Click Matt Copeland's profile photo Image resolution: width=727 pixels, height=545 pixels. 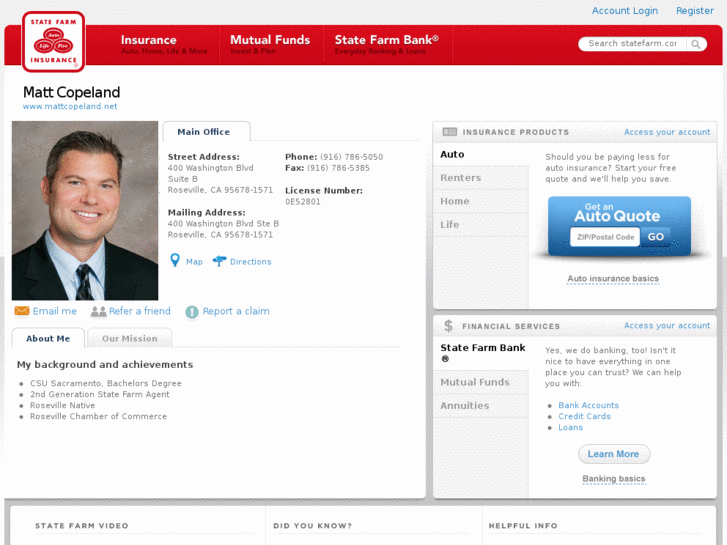[x=85, y=211]
